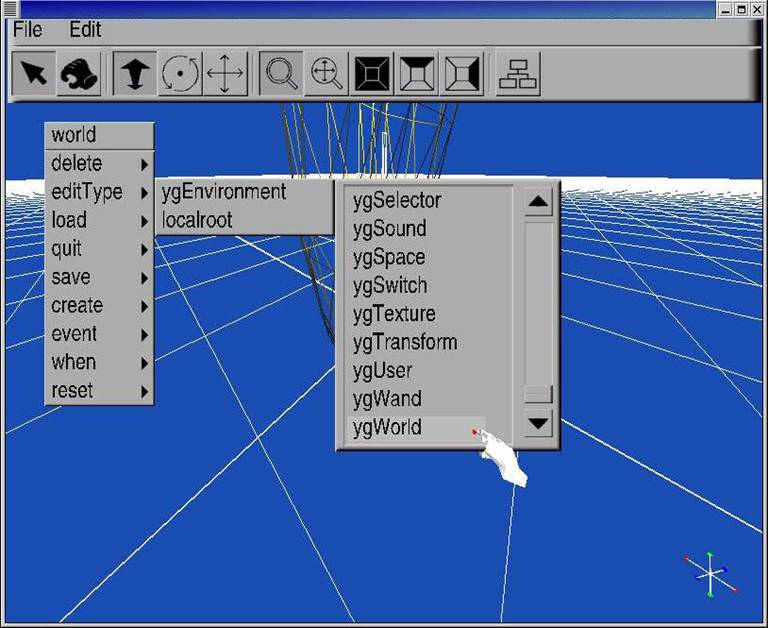
Task: Choose ygEnvironment from the submenu
Action: coord(244,192)
